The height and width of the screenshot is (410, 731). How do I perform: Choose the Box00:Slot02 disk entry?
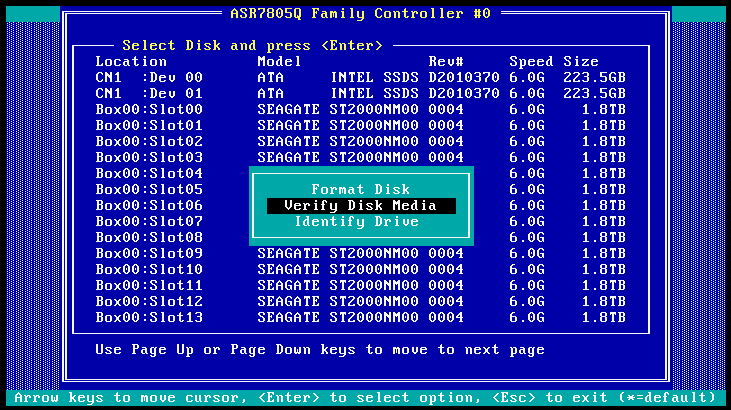click(360, 141)
